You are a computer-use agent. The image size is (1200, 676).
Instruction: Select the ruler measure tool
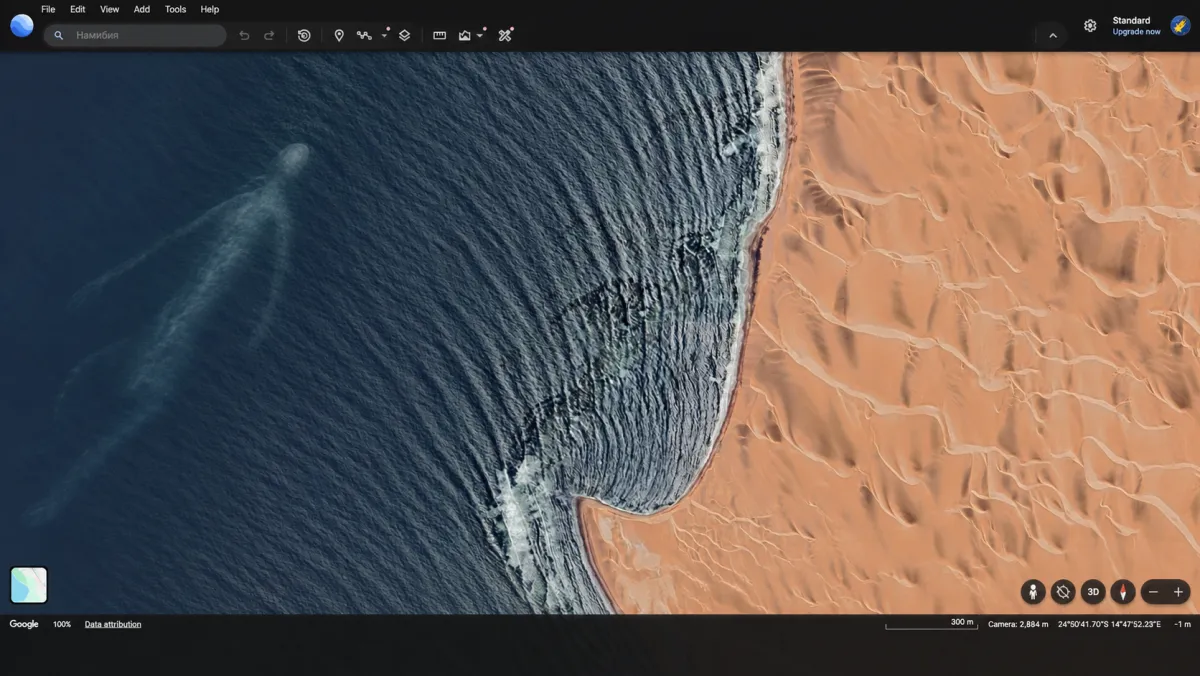[439, 35]
